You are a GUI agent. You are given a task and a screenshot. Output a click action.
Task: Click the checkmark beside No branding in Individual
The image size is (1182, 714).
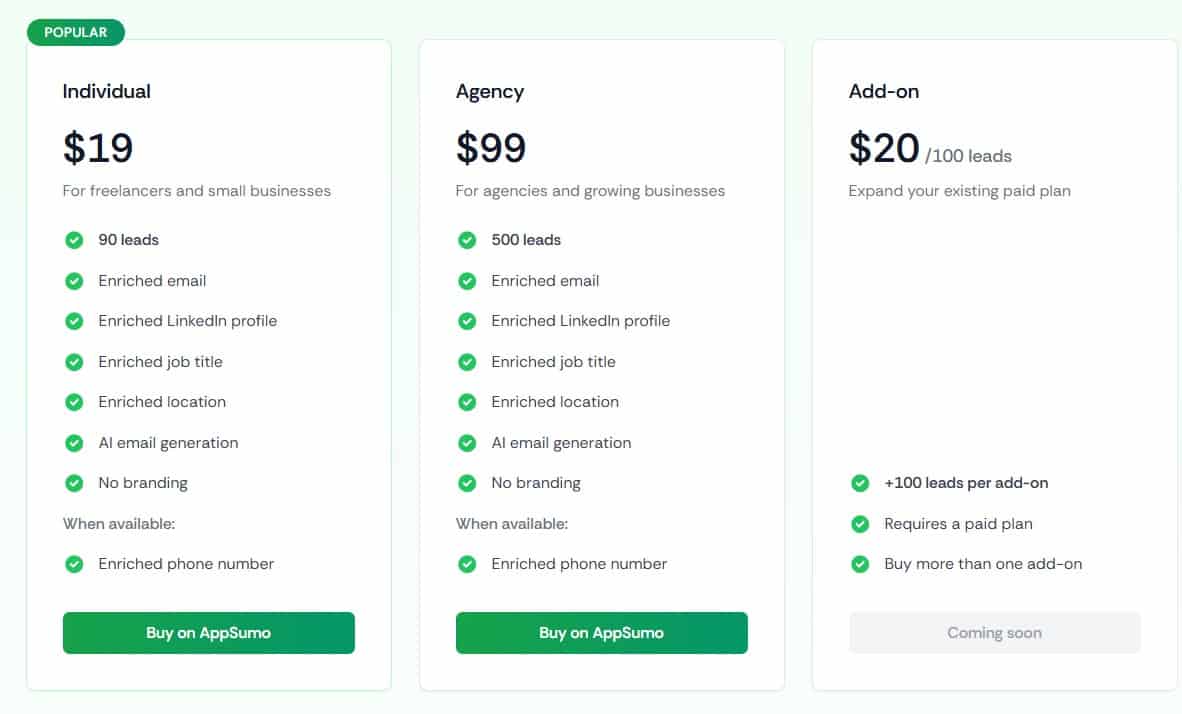click(74, 483)
